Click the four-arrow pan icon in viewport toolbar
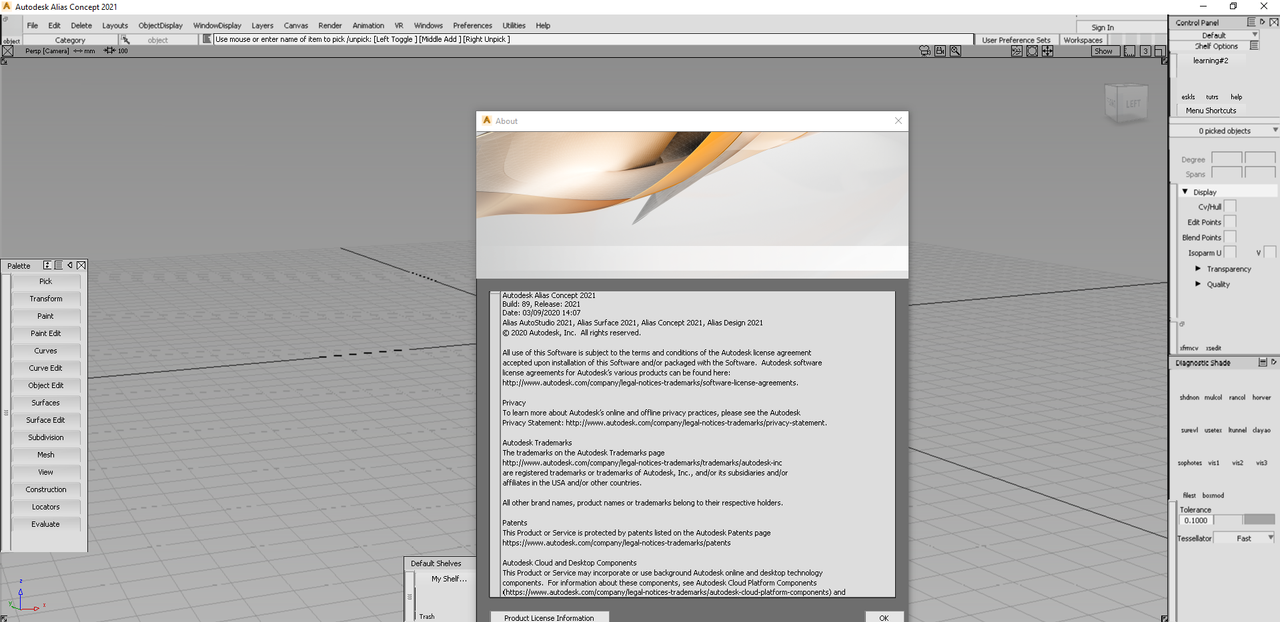Image resolution: width=1280 pixels, height=622 pixels. 1047,50
